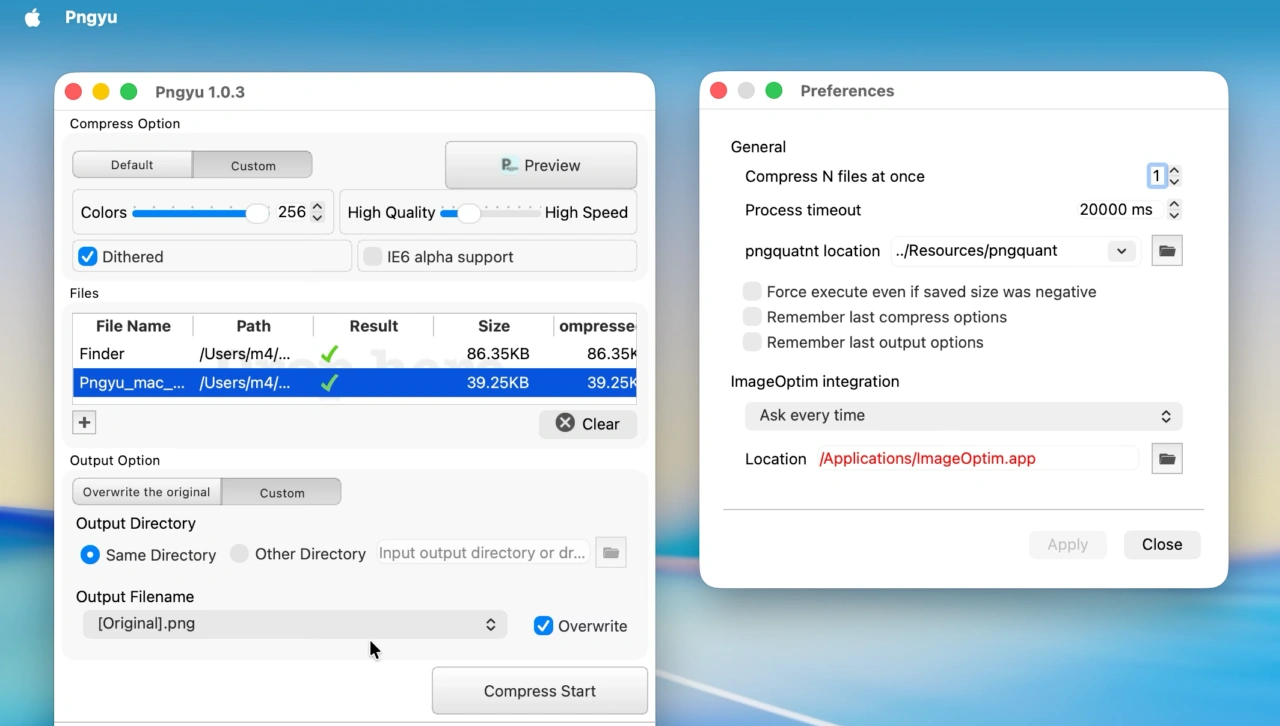Select the Other Directory radio button

coord(239,553)
